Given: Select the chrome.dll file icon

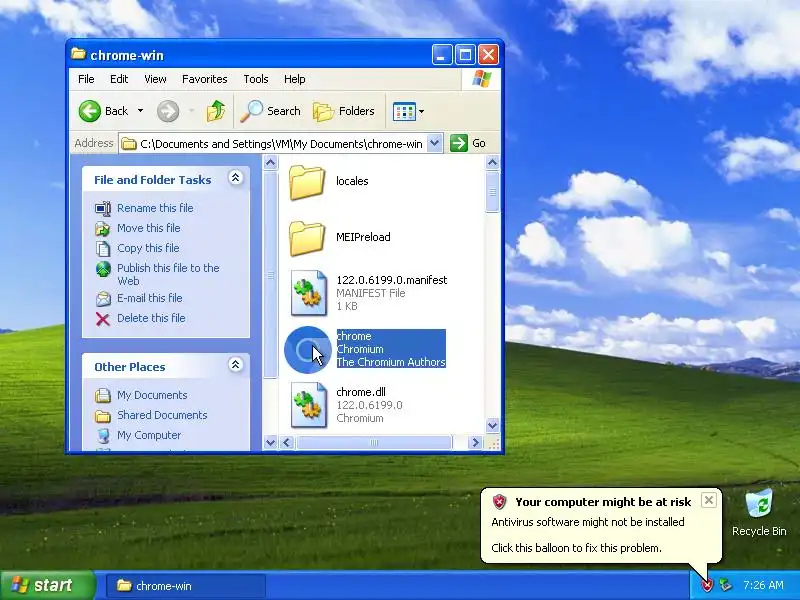Looking at the screenshot, I should tap(309, 405).
